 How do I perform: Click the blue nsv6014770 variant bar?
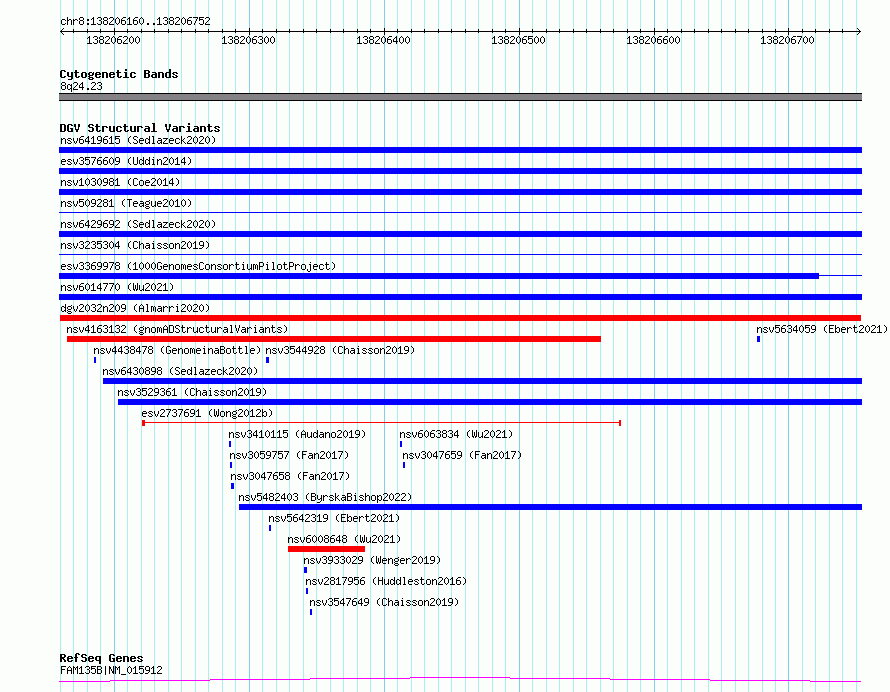click(x=460, y=297)
